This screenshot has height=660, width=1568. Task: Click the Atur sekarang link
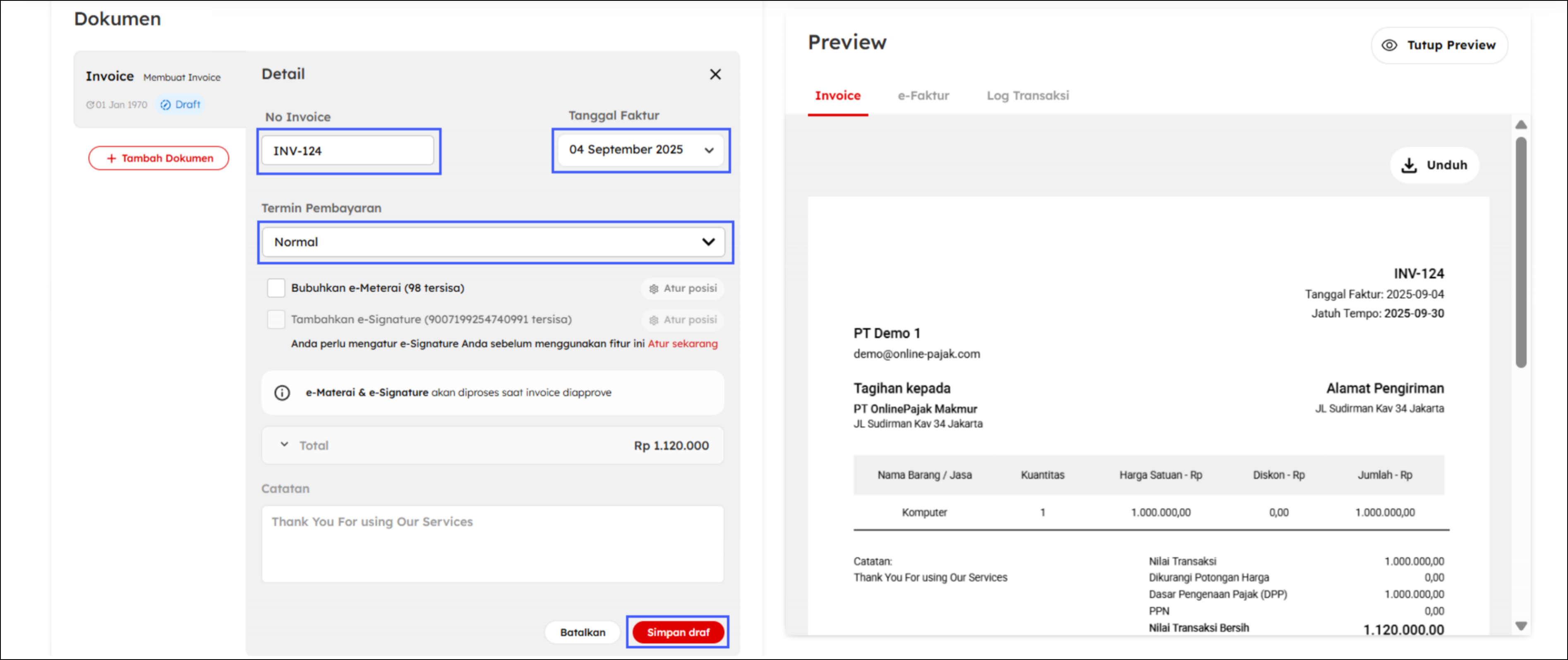tap(682, 343)
